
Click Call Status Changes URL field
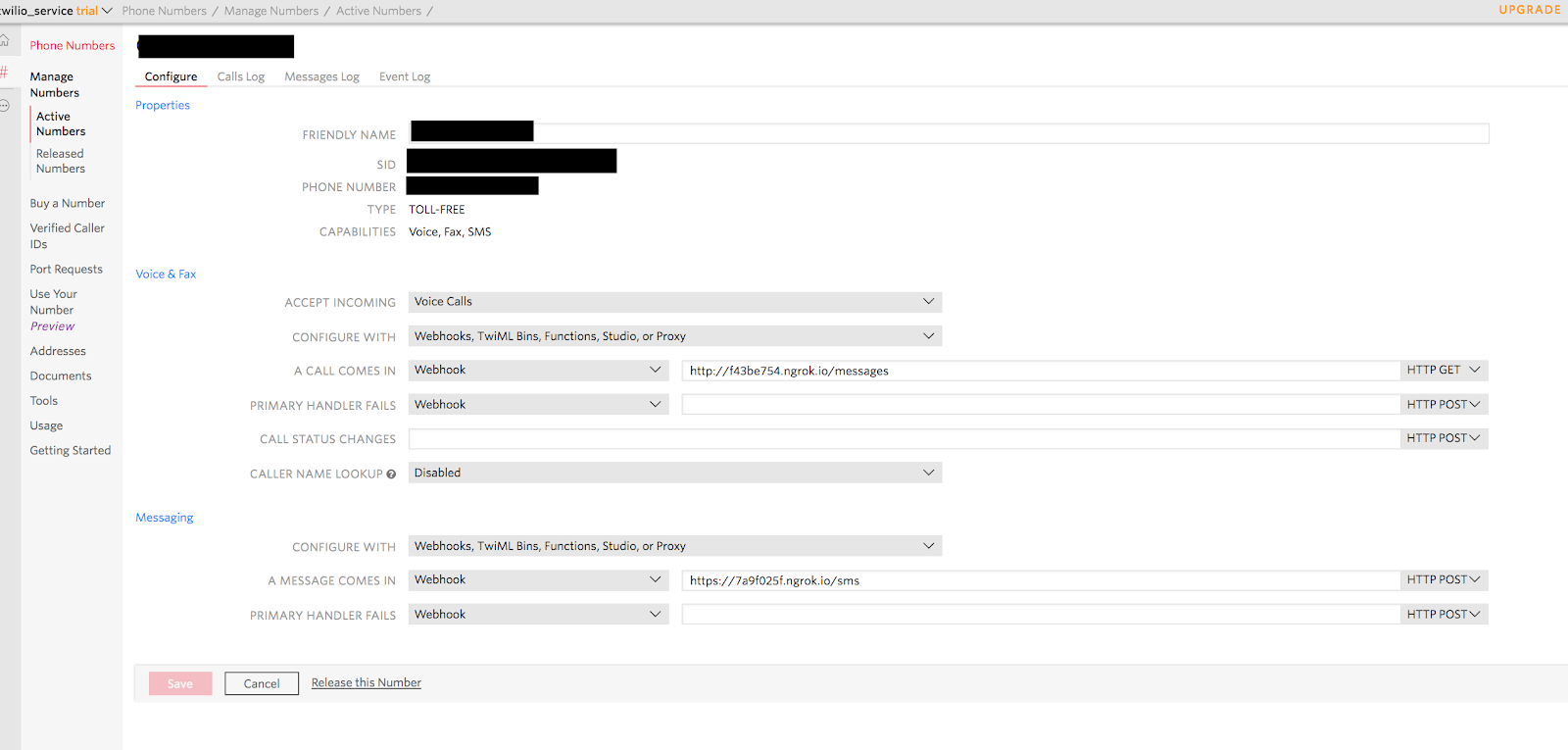point(905,439)
